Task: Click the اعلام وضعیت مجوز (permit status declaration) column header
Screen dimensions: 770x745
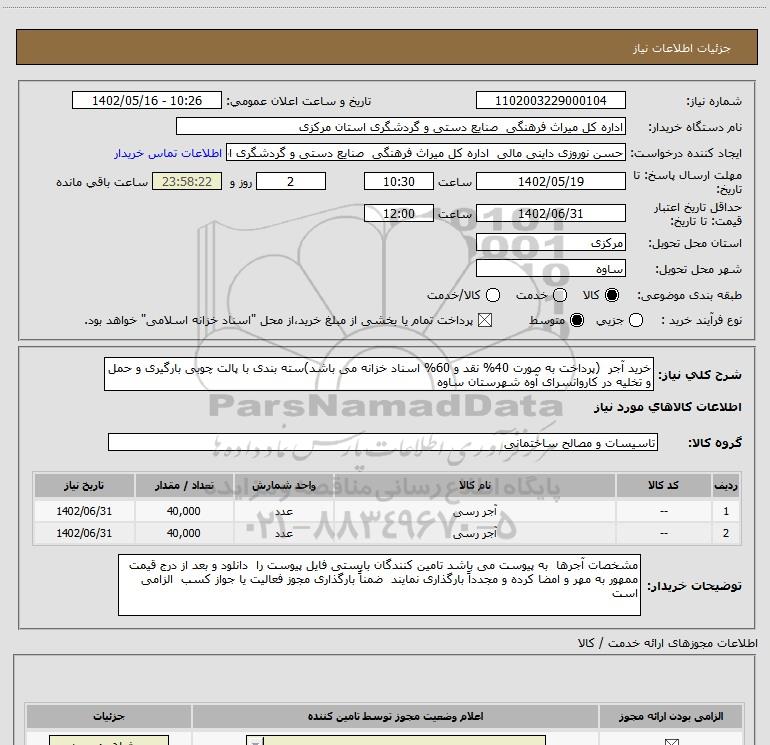Action: coord(395,717)
